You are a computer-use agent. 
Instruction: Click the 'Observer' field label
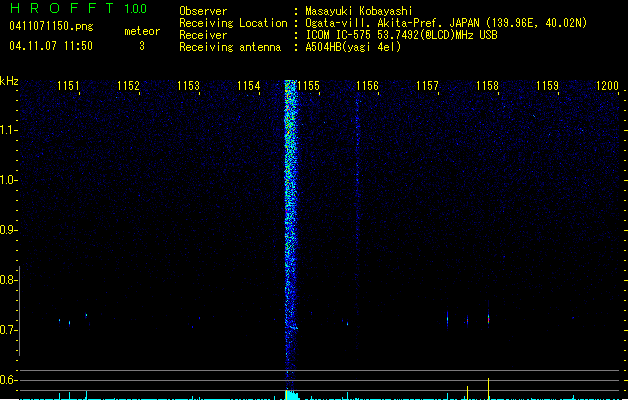click(x=203, y=11)
